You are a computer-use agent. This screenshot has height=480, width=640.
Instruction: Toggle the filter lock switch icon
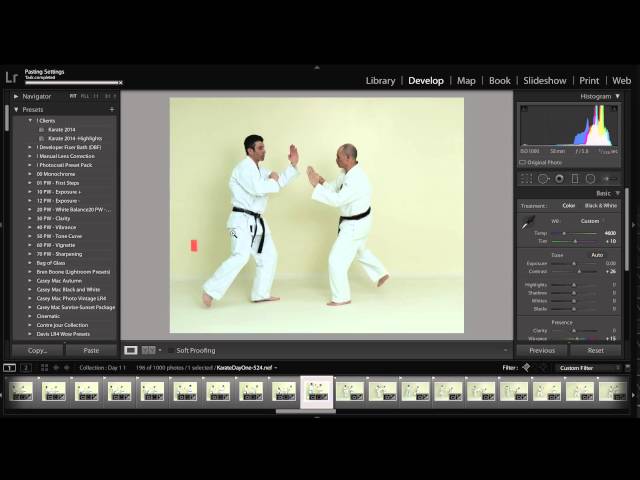point(628,368)
